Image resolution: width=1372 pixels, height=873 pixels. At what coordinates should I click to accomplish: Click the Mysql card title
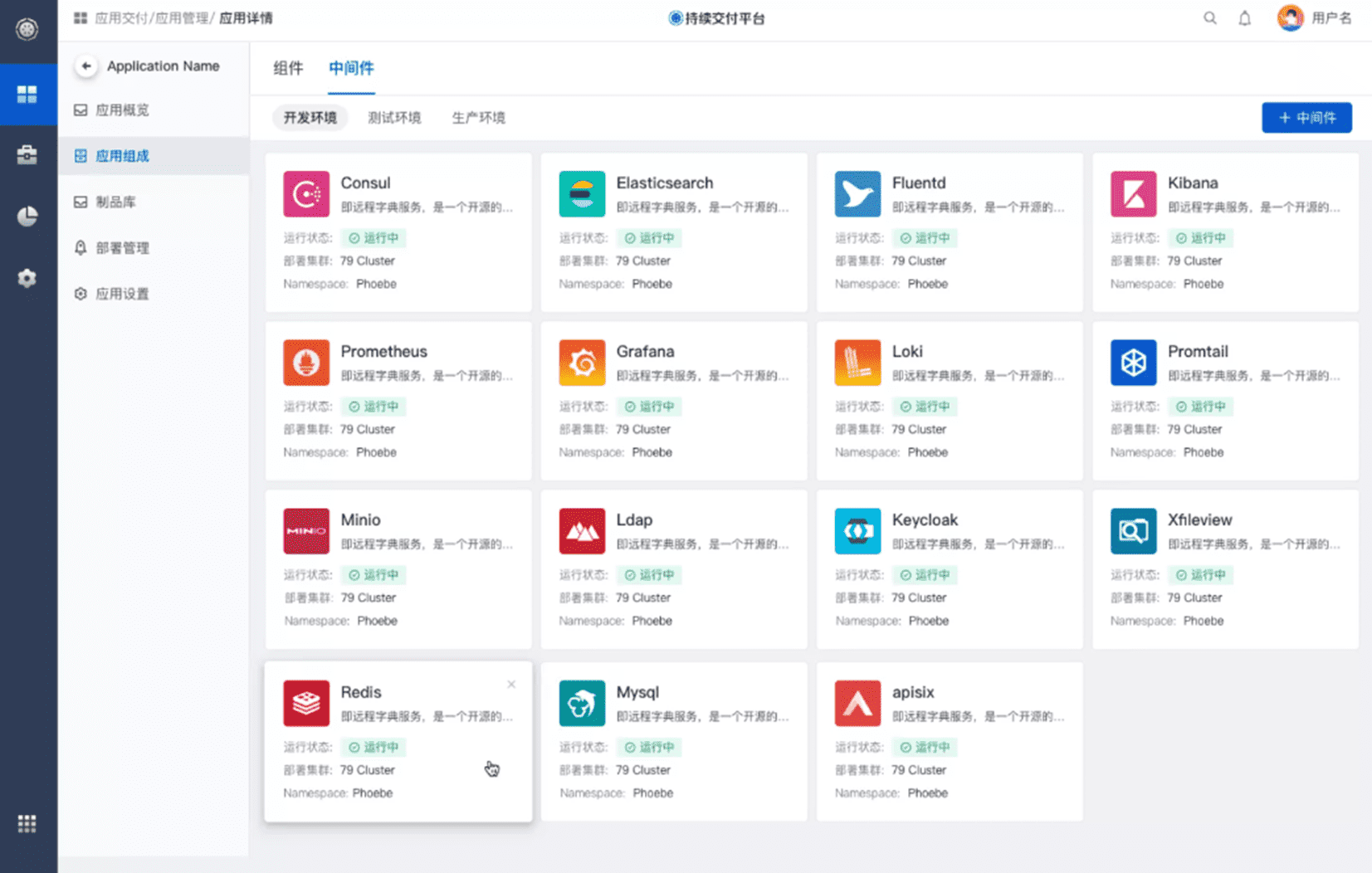[637, 692]
